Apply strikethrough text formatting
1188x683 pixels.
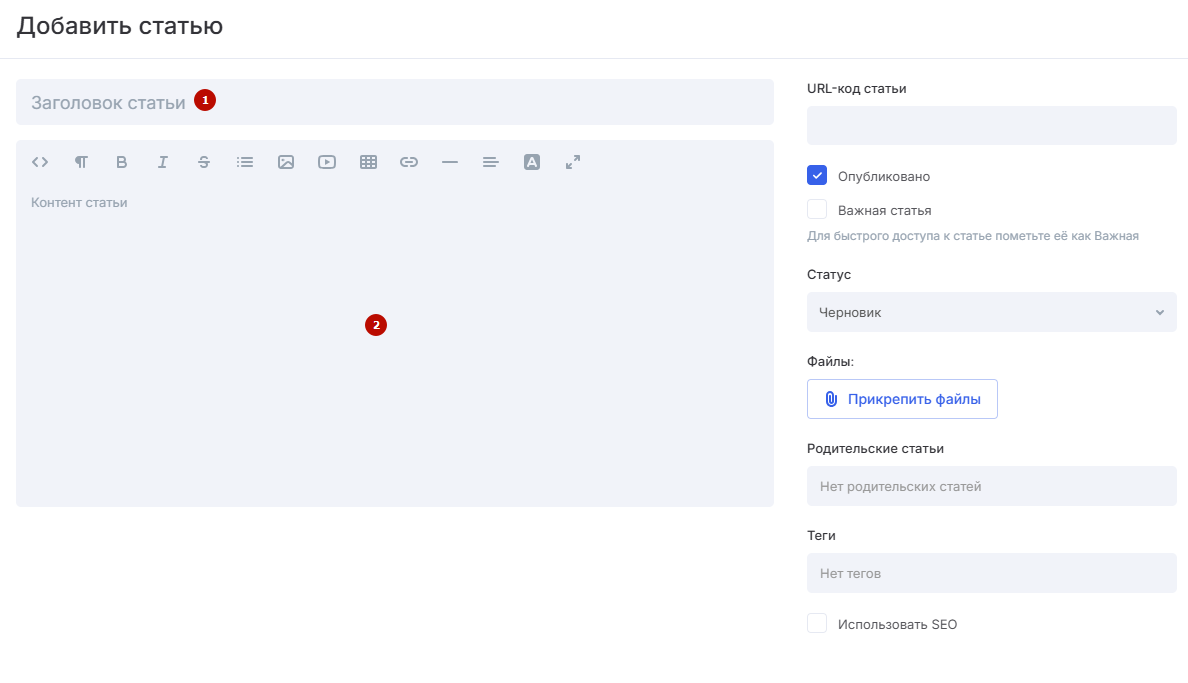pyautogui.click(x=204, y=162)
